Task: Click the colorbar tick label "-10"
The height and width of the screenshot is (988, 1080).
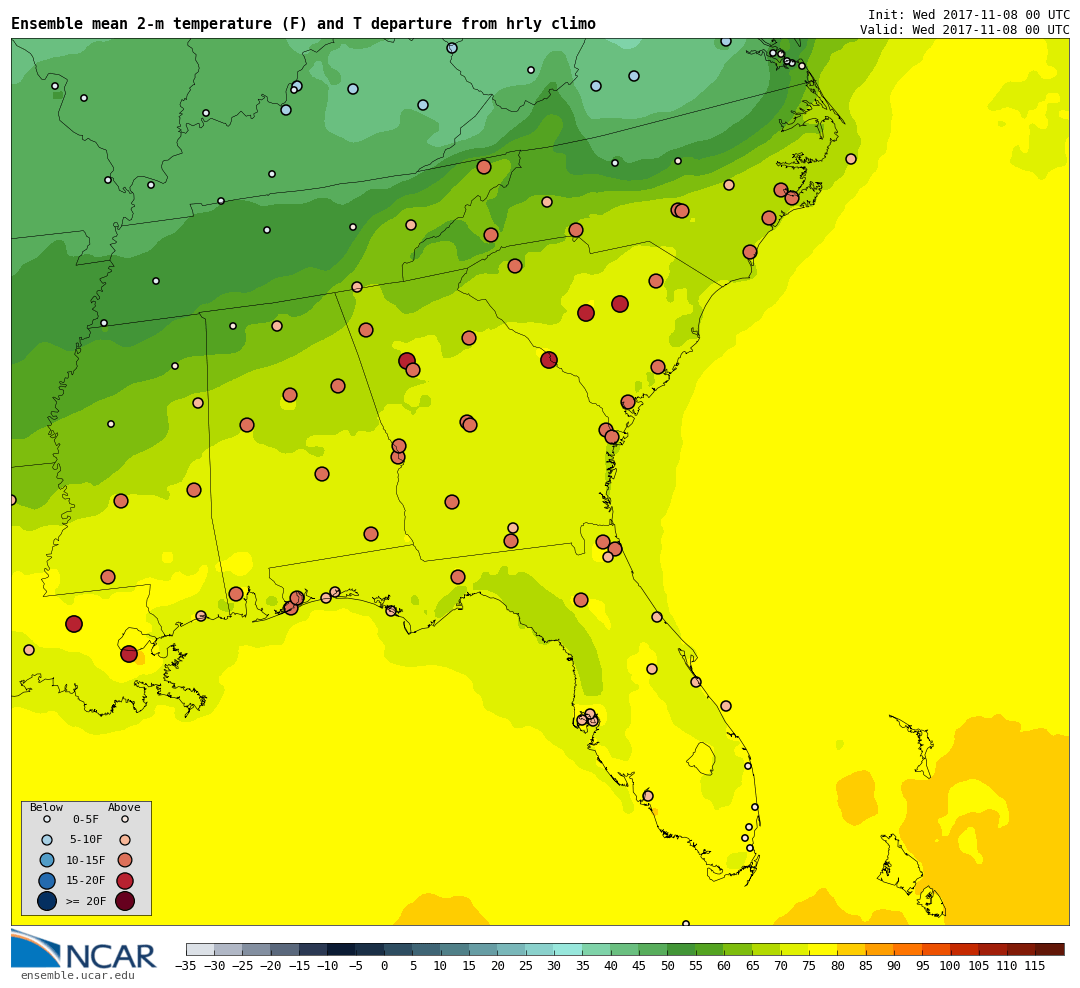Action: [327, 966]
